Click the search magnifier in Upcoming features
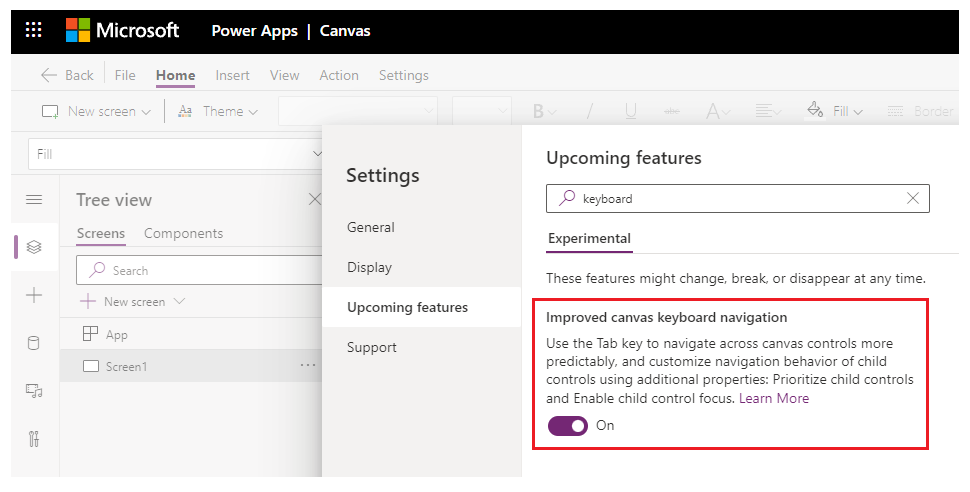The height and width of the screenshot is (492, 970). (567, 198)
